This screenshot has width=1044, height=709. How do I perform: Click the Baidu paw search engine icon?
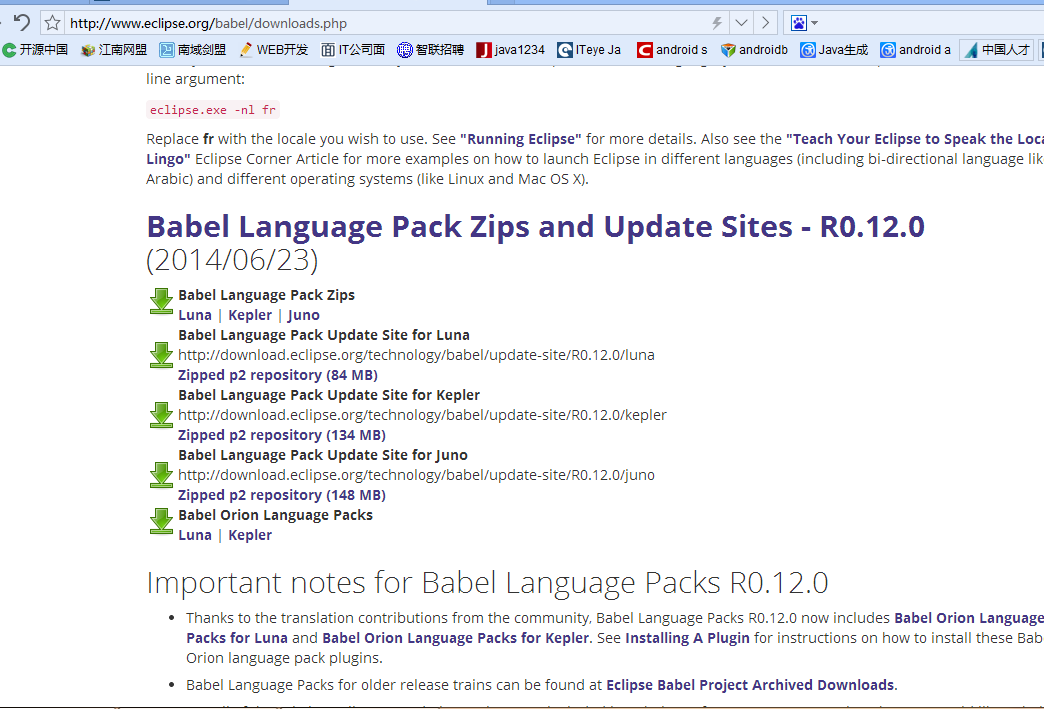tap(798, 23)
